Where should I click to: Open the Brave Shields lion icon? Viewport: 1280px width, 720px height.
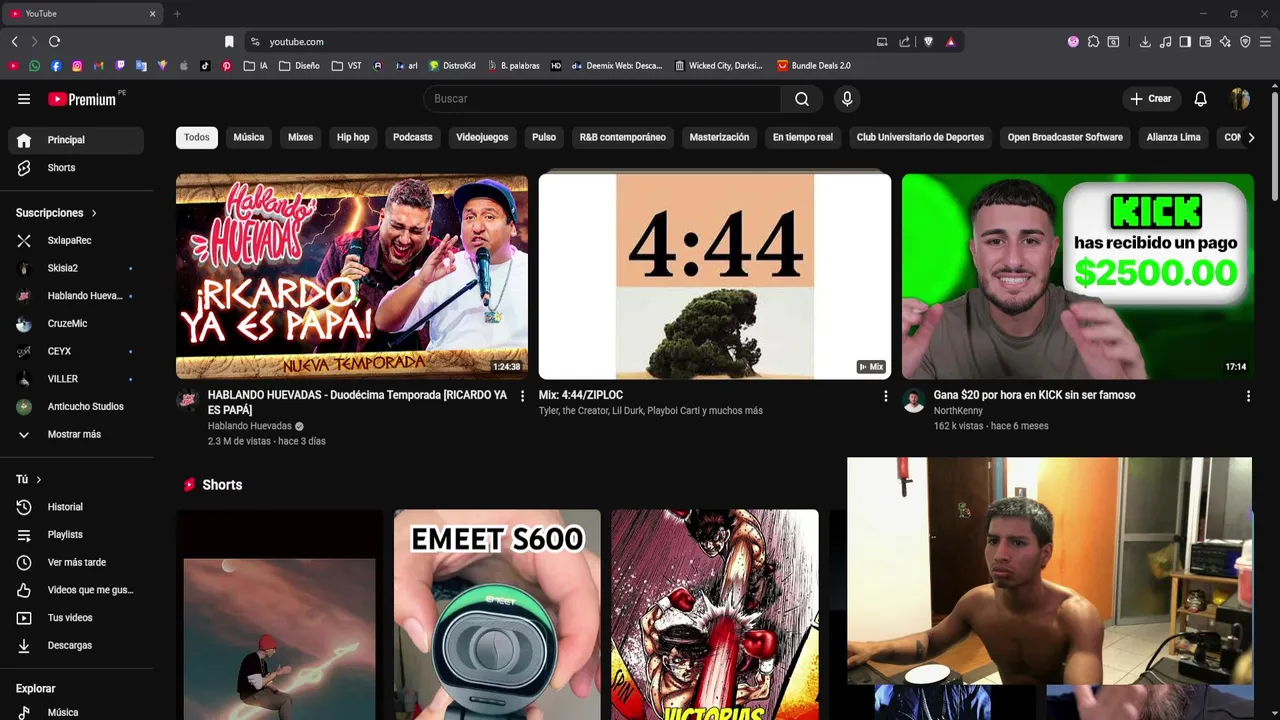tap(928, 42)
